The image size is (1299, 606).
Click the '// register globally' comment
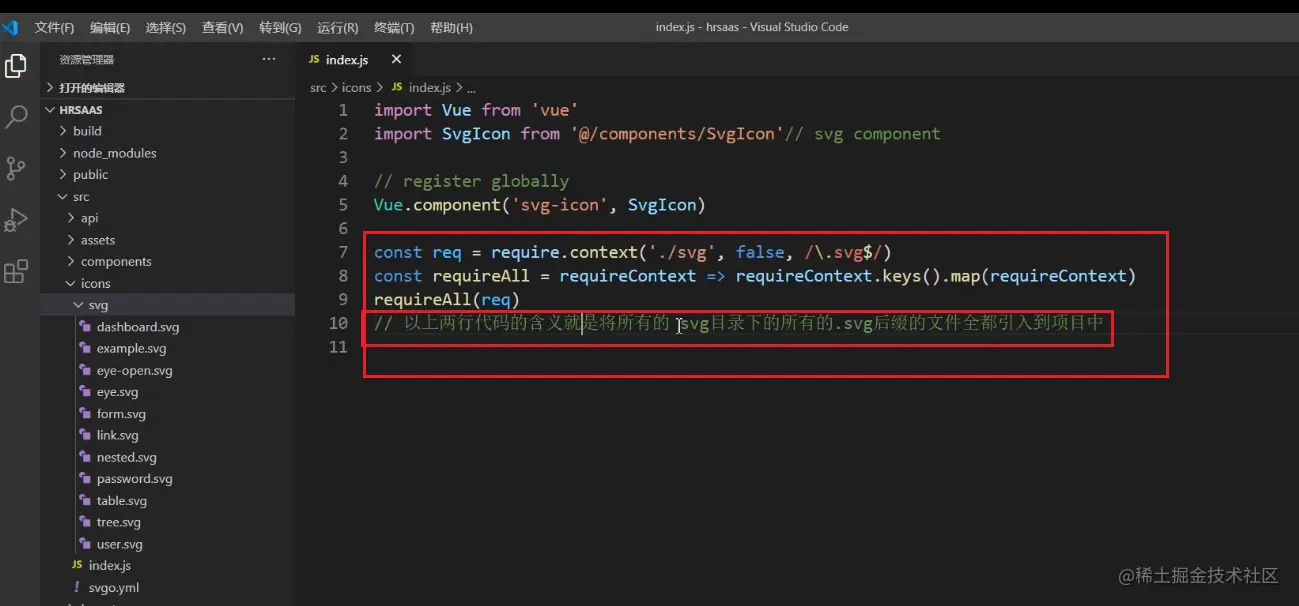point(471,181)
